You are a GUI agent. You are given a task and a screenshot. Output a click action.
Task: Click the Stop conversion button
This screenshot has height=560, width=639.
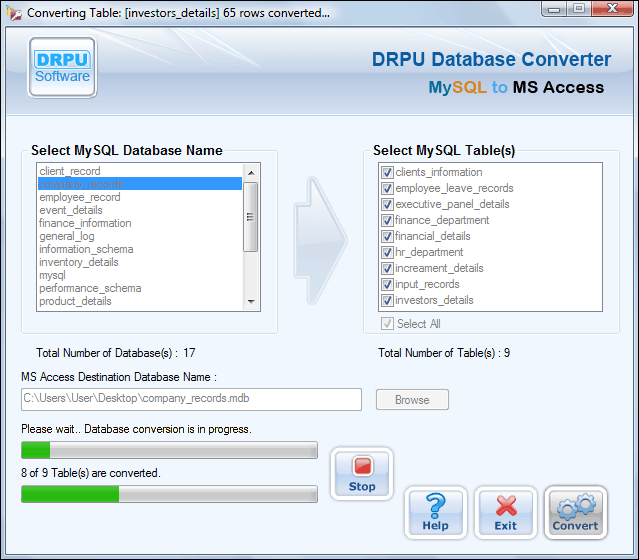click(362, 474)
